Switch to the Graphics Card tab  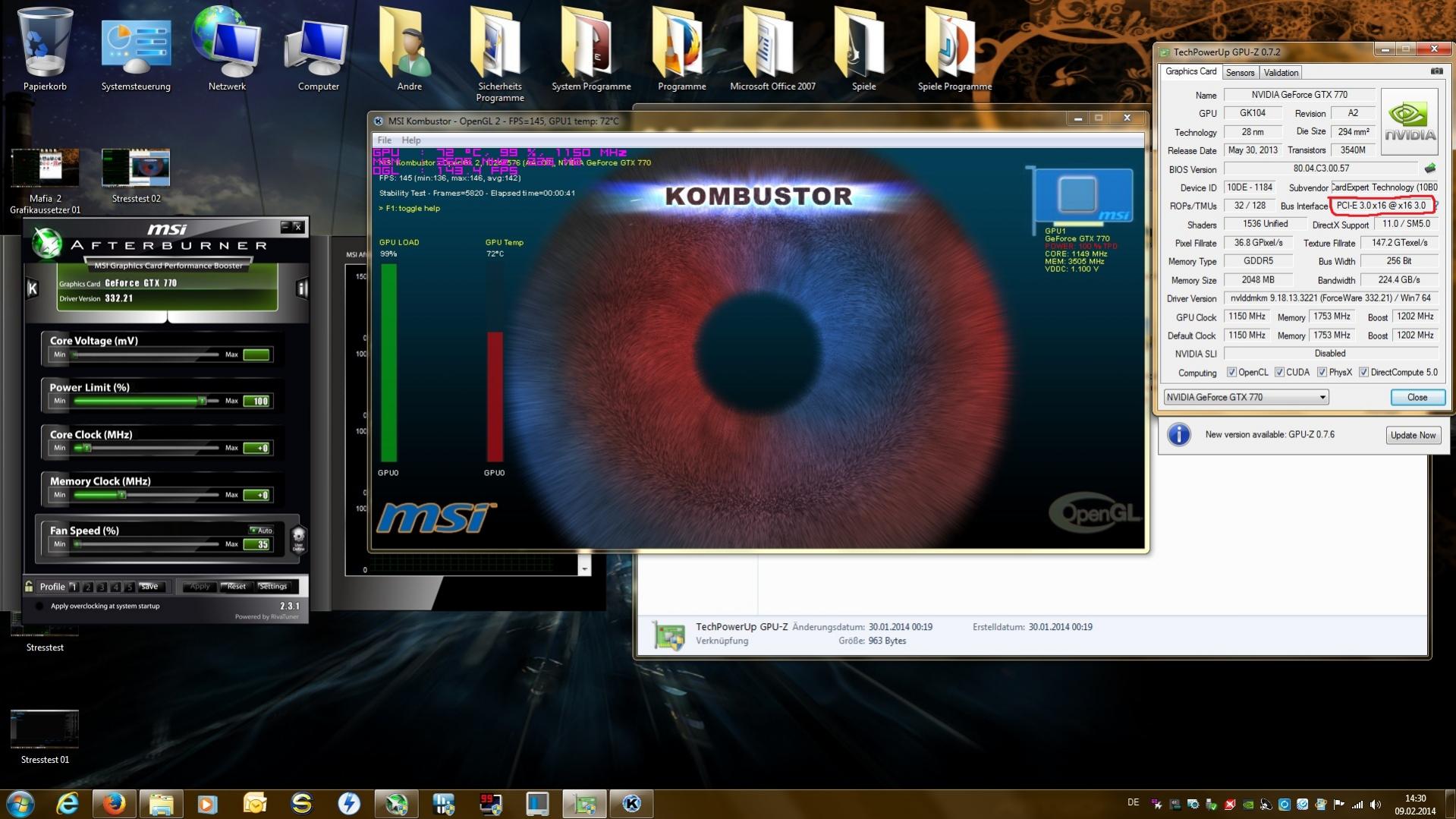[1190, 71]
